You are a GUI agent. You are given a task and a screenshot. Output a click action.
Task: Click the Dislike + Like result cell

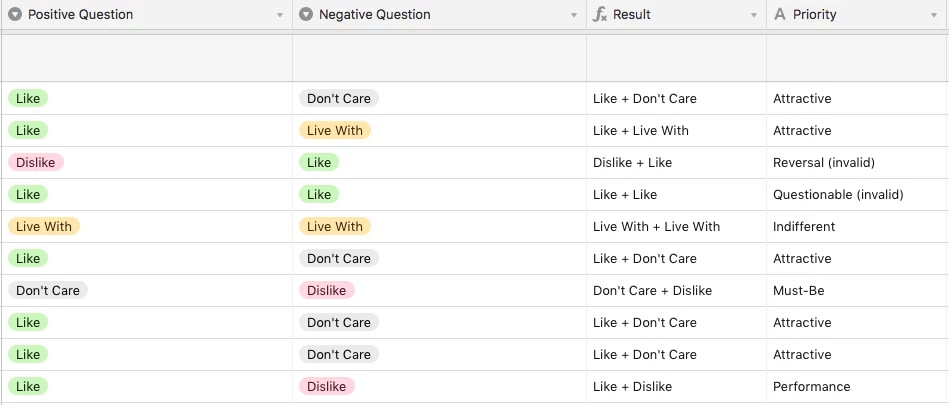tap(677, 162)
